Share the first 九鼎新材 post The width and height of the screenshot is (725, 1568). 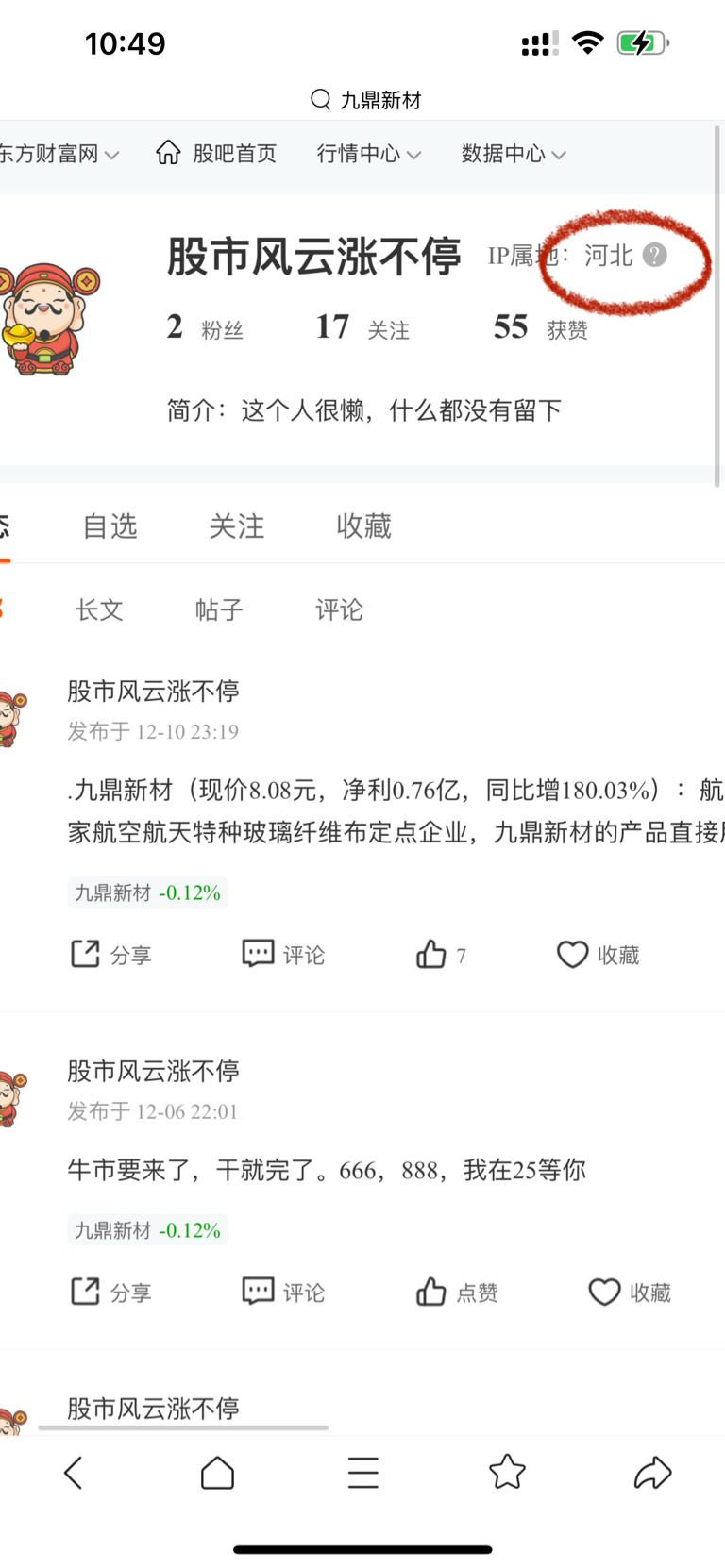111,955
